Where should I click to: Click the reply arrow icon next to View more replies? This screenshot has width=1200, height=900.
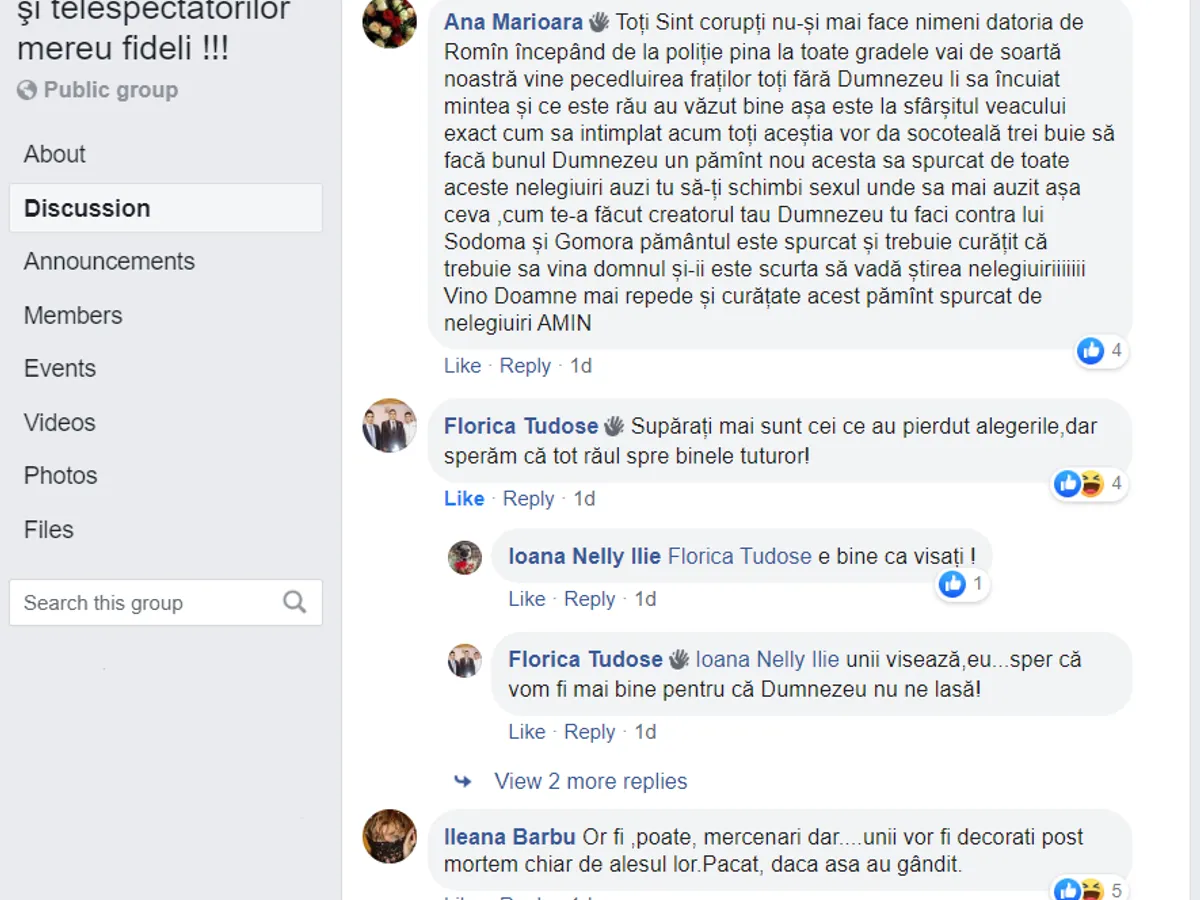(x=462, y=780)
